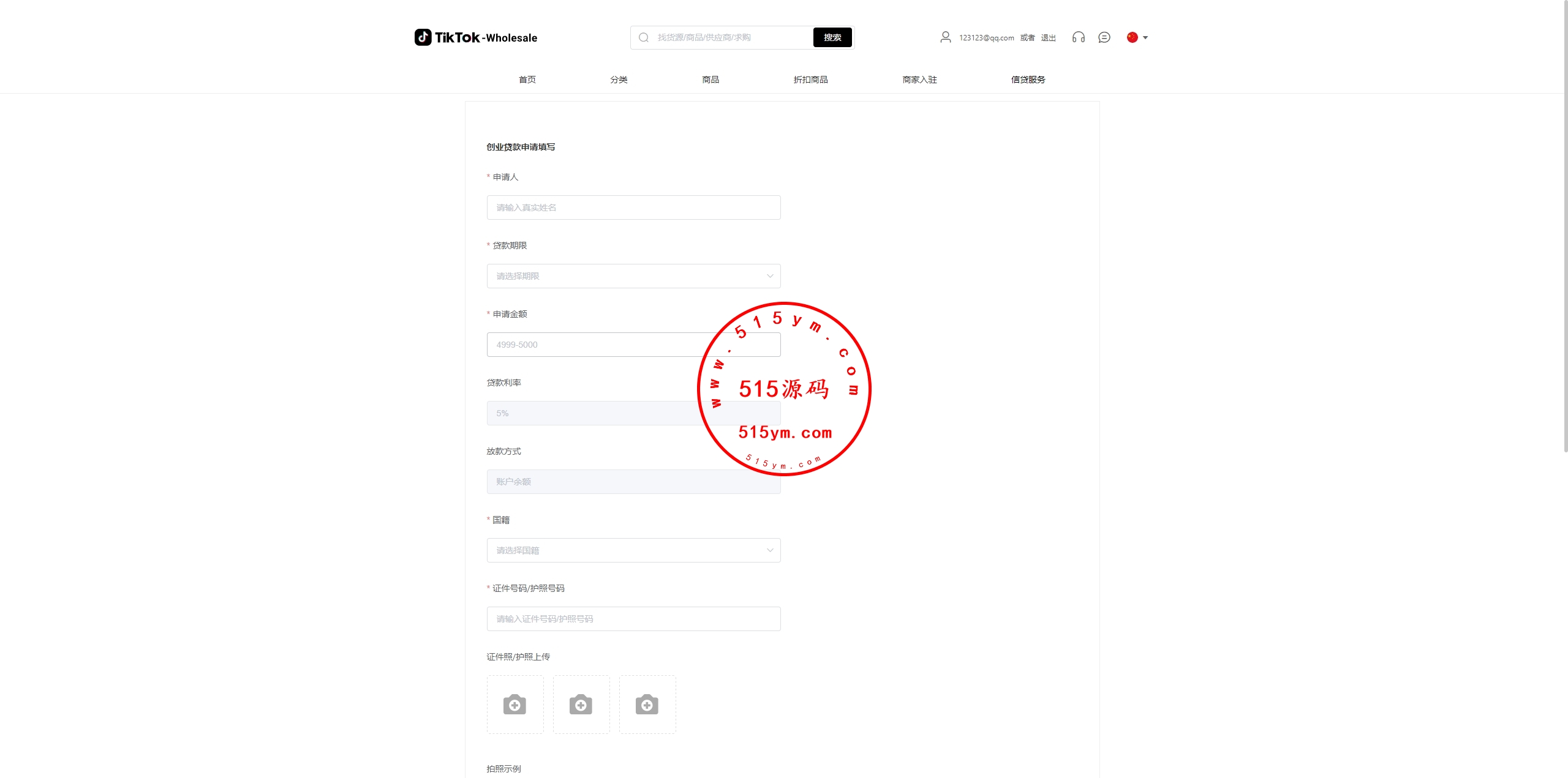This screenshot has height=778, width=1568.
Task: Expand the nationality 请选择国籍 dropdown
Action: (633, 550)
